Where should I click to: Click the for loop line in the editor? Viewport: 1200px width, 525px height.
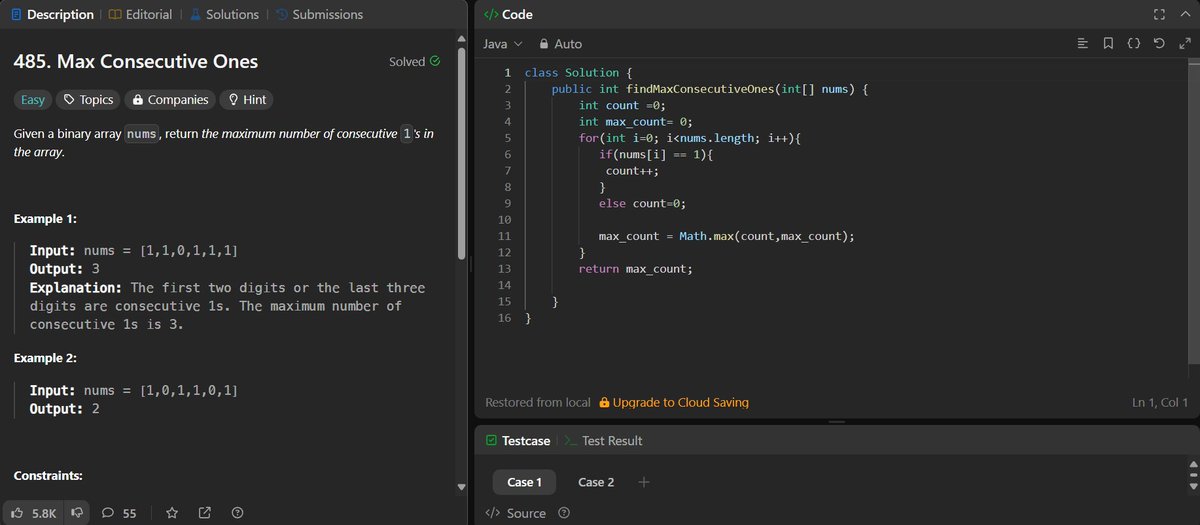(x=691, y=138)
